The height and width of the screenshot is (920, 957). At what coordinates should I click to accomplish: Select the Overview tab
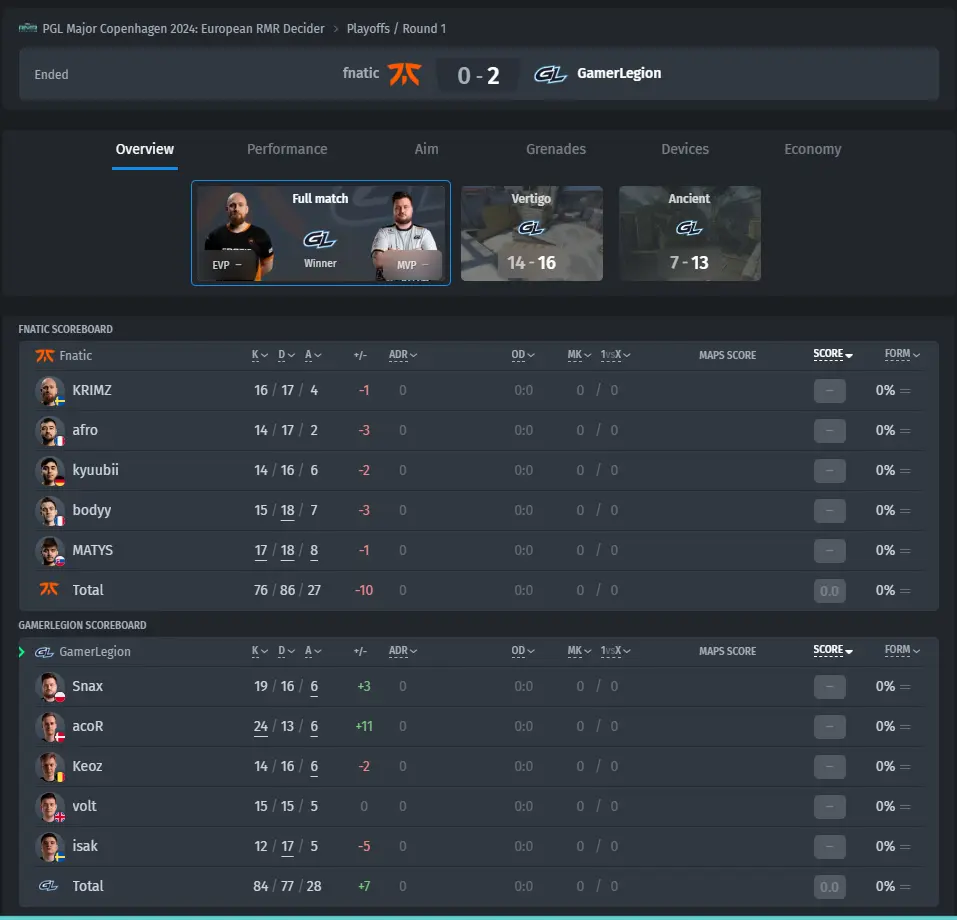(x=145, y=149)
